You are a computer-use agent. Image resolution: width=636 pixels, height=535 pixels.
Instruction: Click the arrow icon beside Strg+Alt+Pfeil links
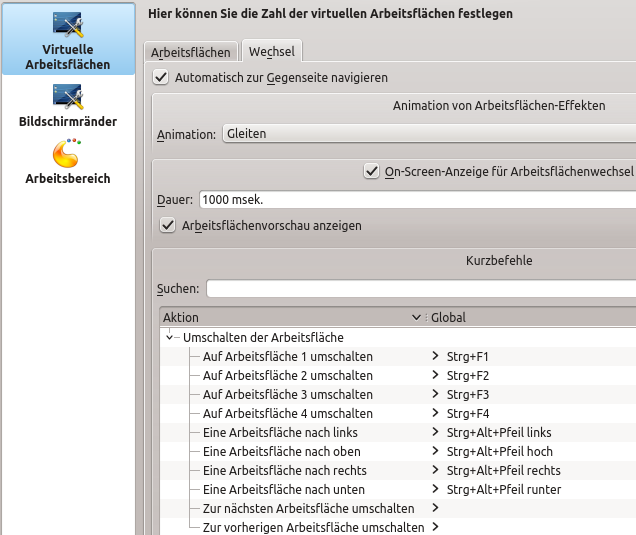point(435,432)
